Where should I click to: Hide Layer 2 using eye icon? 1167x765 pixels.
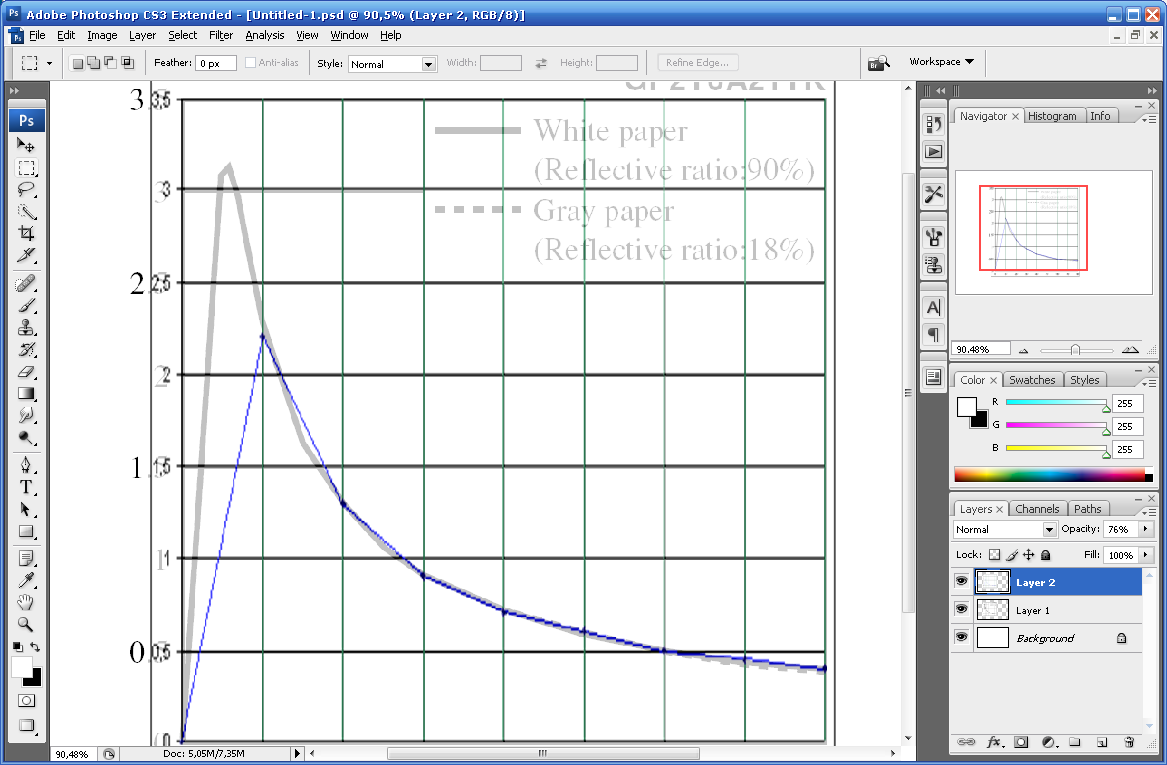(962, 582)
